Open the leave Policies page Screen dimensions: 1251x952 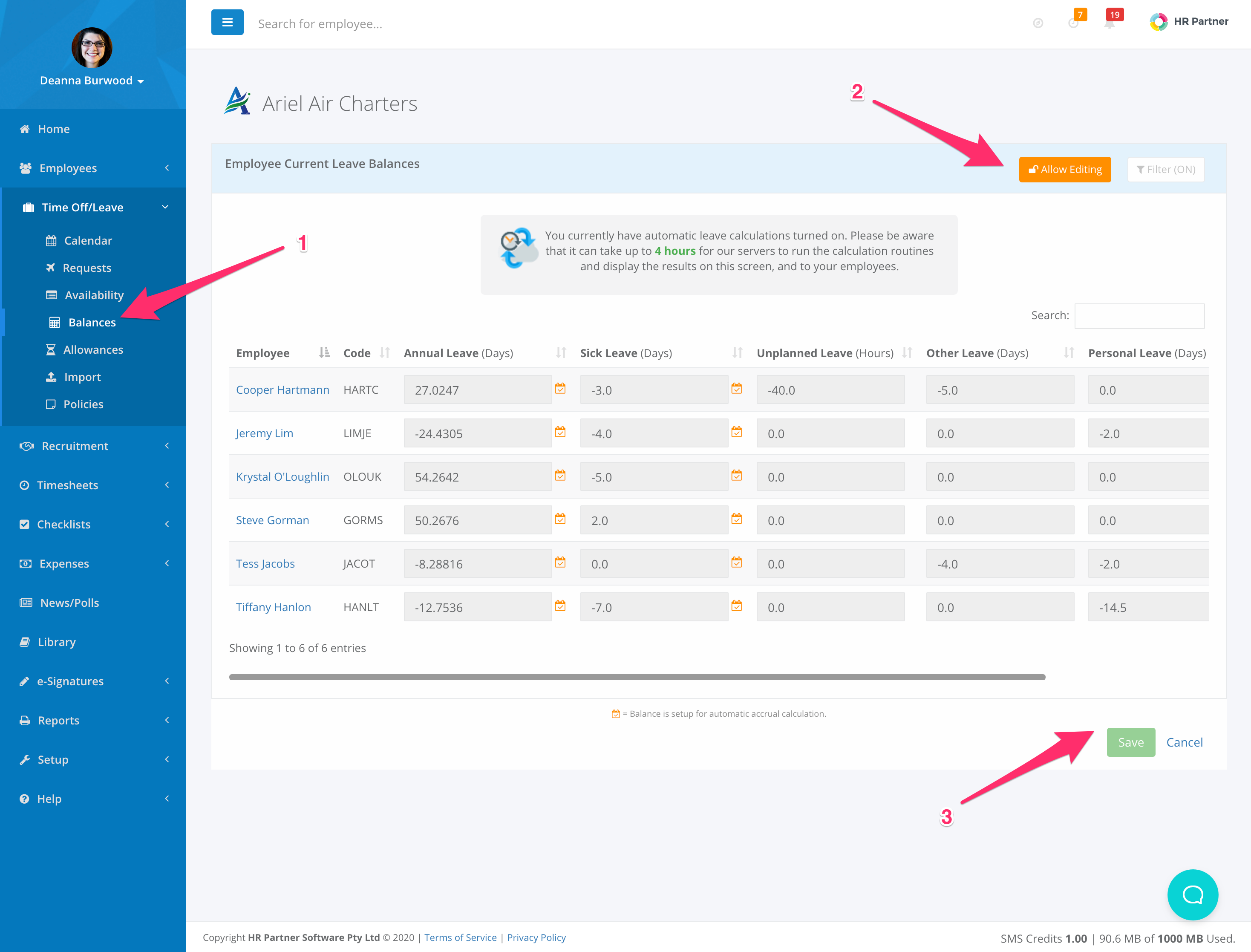[x=83, y=404]
